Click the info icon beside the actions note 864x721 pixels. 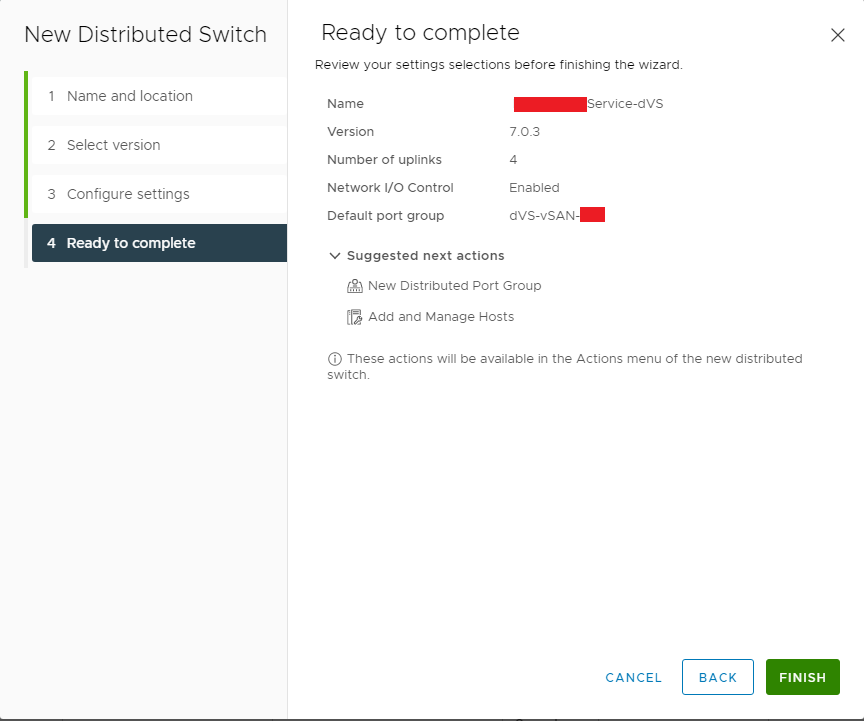(x=334, y=359)
